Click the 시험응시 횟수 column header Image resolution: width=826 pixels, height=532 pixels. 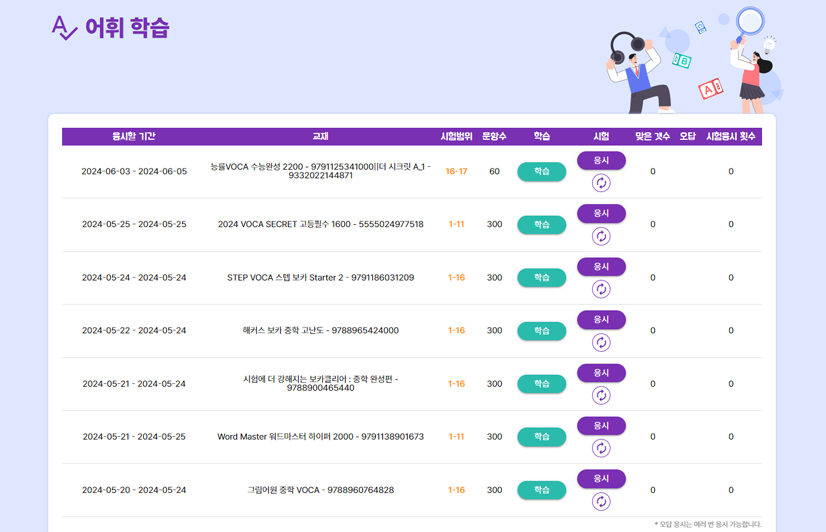[x=730, y=137]
